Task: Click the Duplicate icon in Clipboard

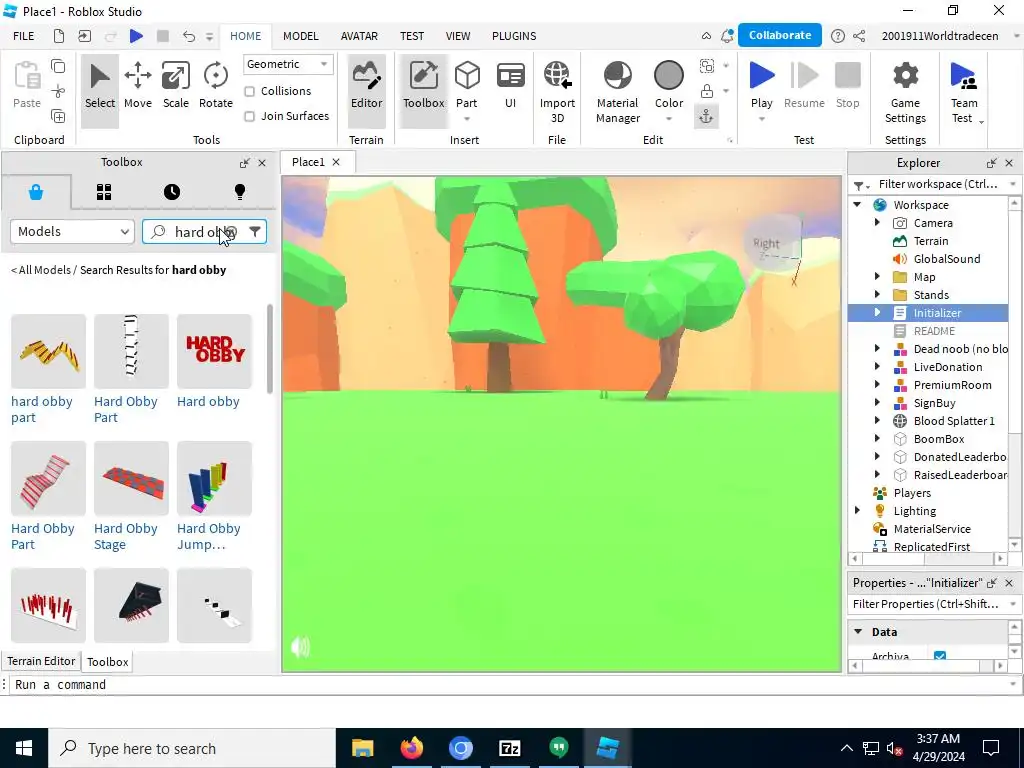Action: (x=58, y=116)
